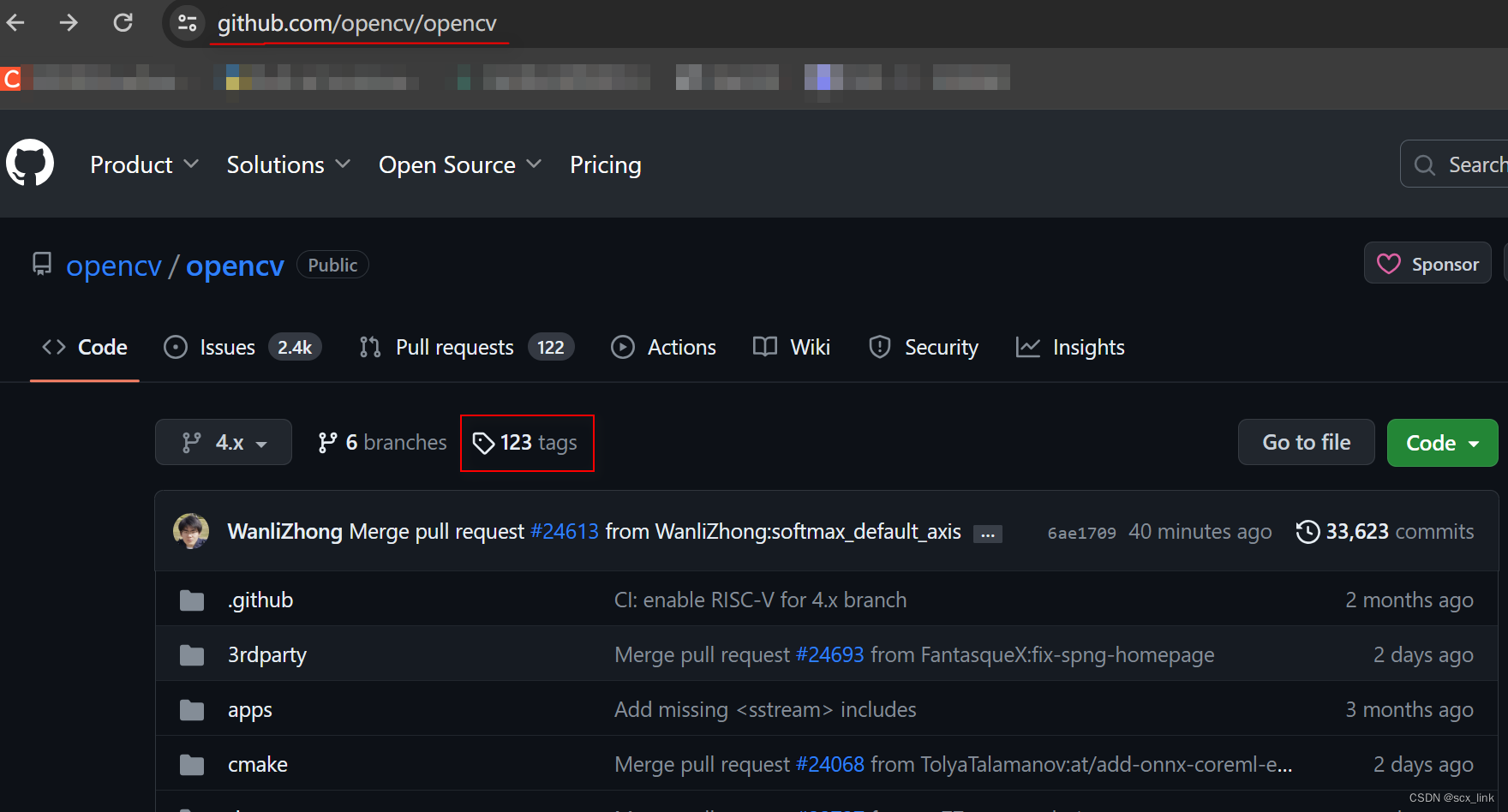This screenshot has width=1508, height=812.
Task: View the 123 tags link
Action: (x=526, y=442)
